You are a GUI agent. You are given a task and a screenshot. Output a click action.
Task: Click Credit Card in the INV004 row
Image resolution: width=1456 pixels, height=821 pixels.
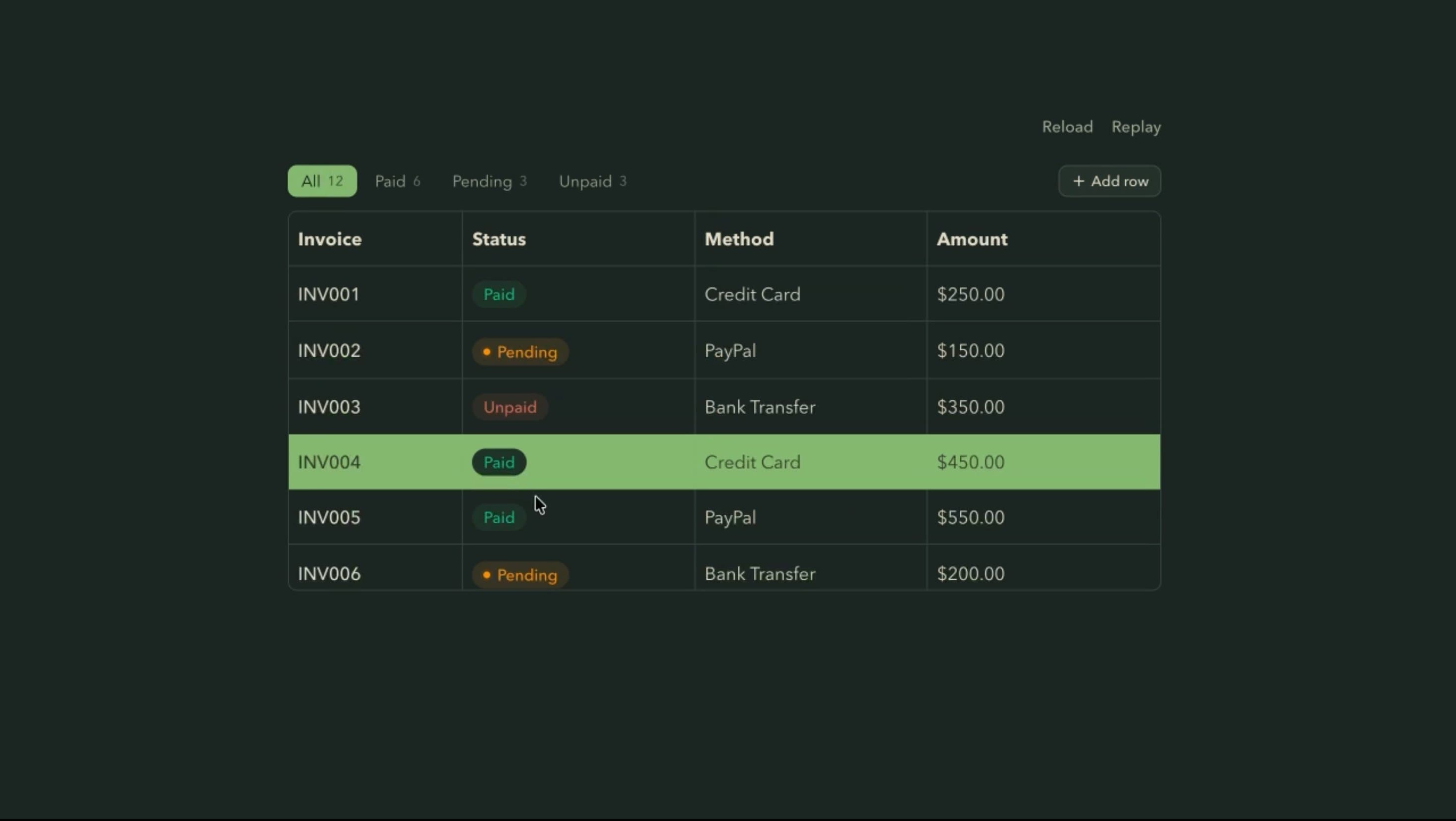pyautogui.click(x=752, y=462)
